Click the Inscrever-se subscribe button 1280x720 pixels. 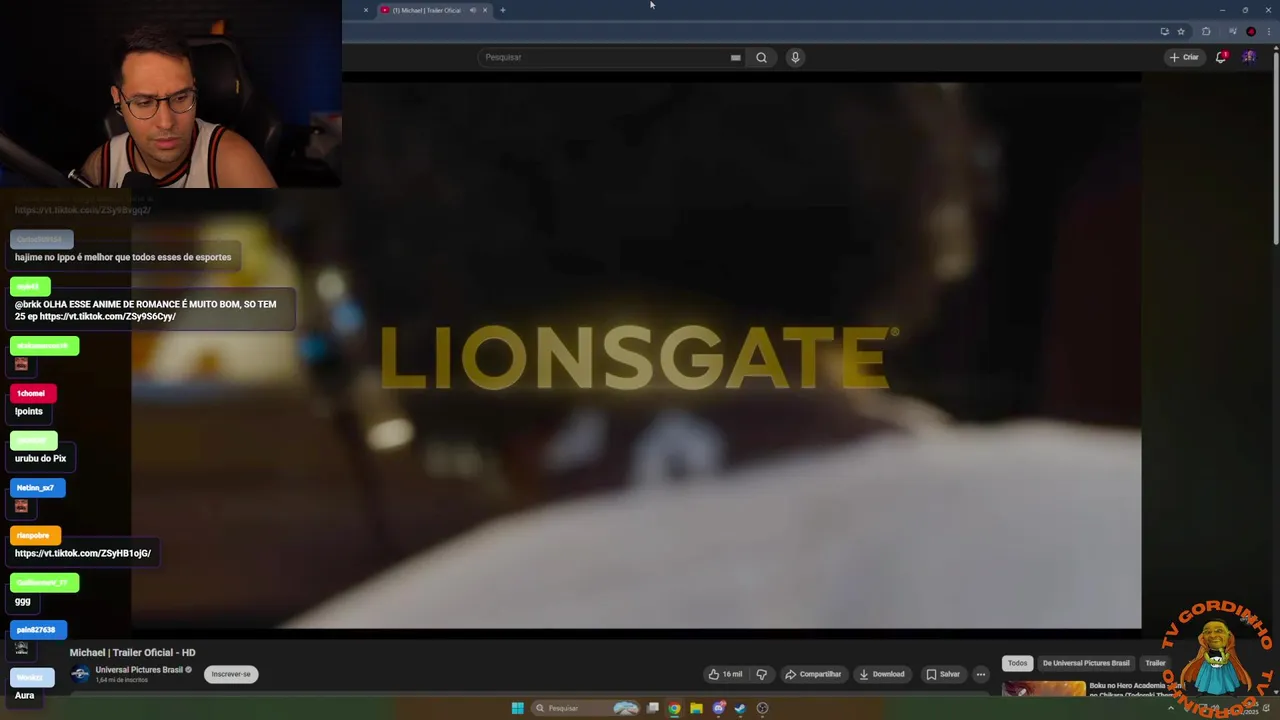point(231,674)
